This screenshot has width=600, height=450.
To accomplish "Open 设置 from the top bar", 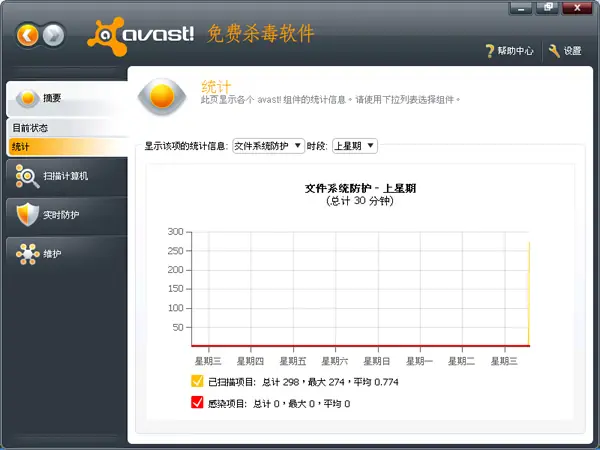I will [572, 51].
